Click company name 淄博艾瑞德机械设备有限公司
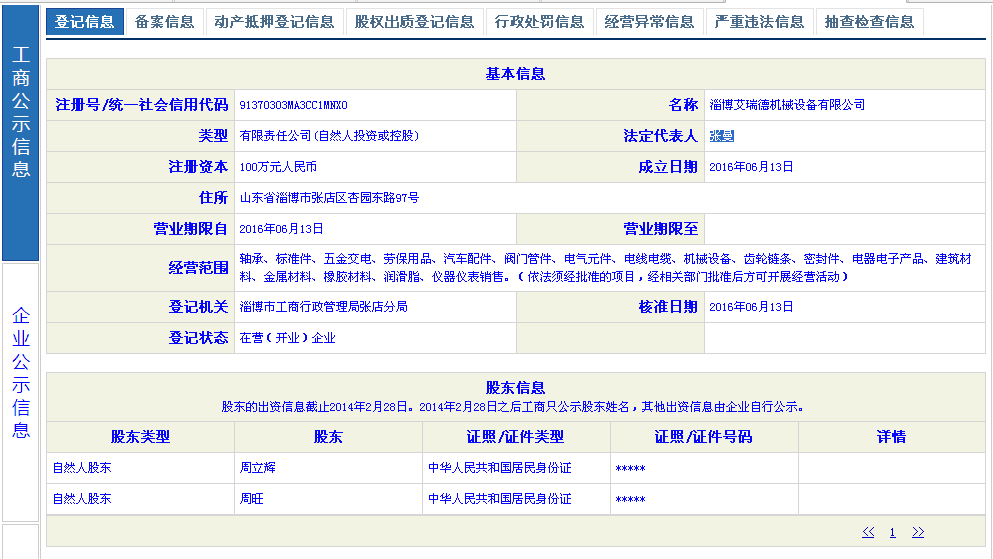This screenshot has width=993, height=559. tap(786, 105)
